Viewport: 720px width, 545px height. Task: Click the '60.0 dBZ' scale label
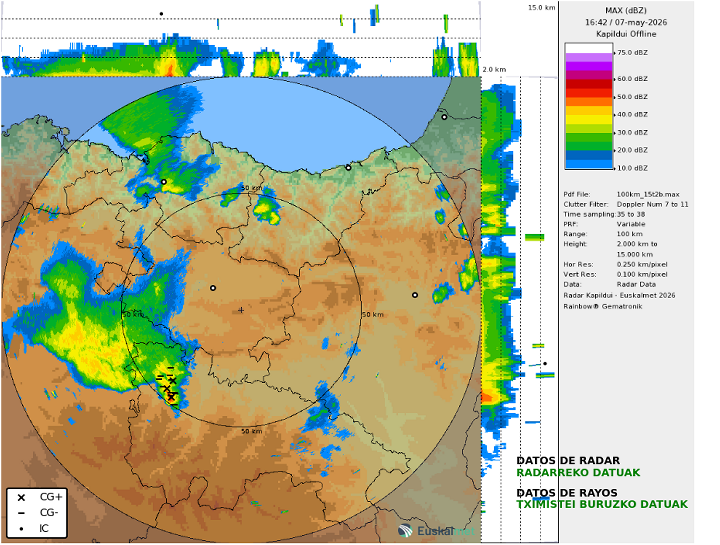pyautogui.click(x=632, y=79)
